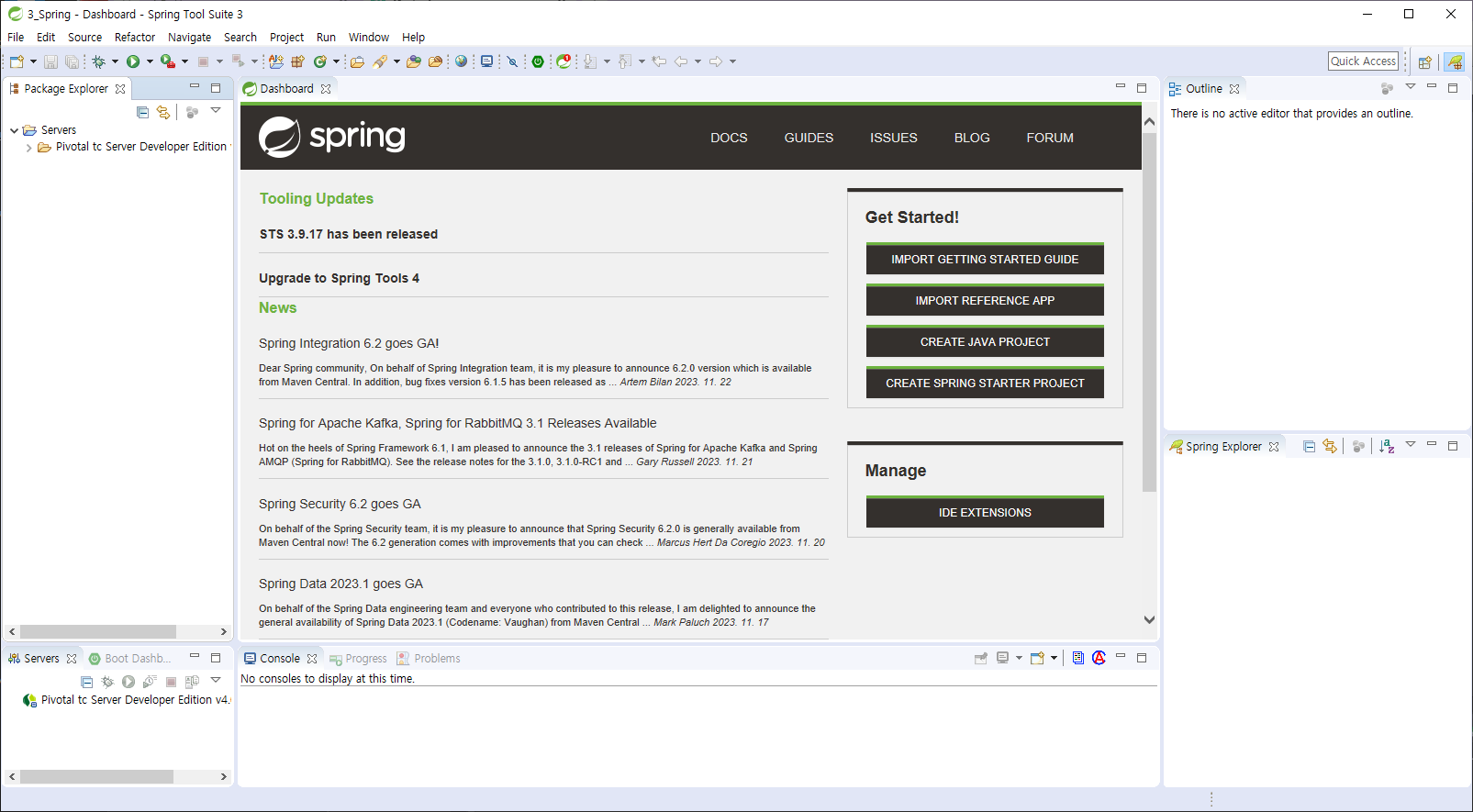
Task: Open the Debug configurations dropdown arrow
Action: click(115, 61)
